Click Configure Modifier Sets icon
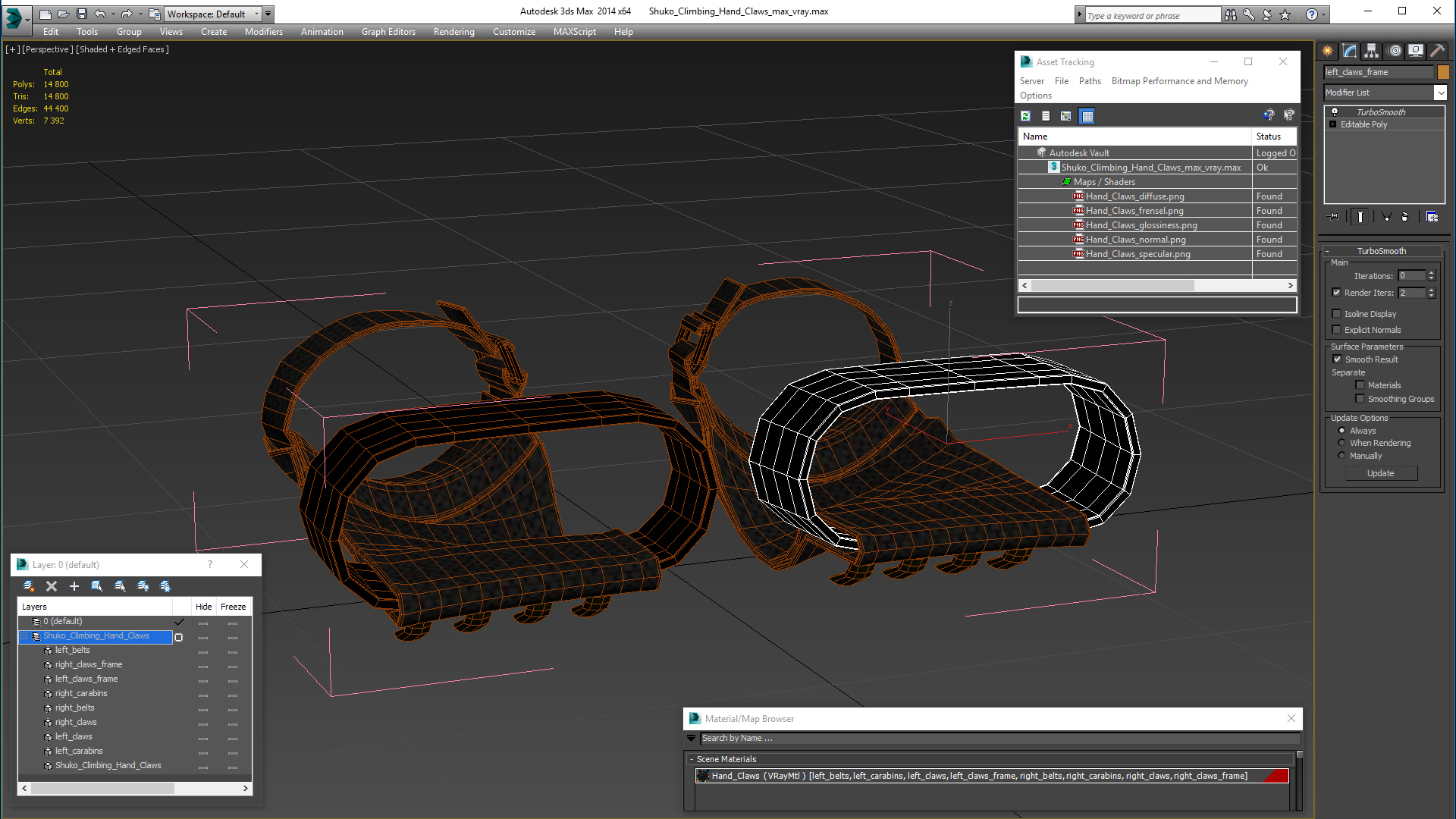 [x=1432, y=217]
